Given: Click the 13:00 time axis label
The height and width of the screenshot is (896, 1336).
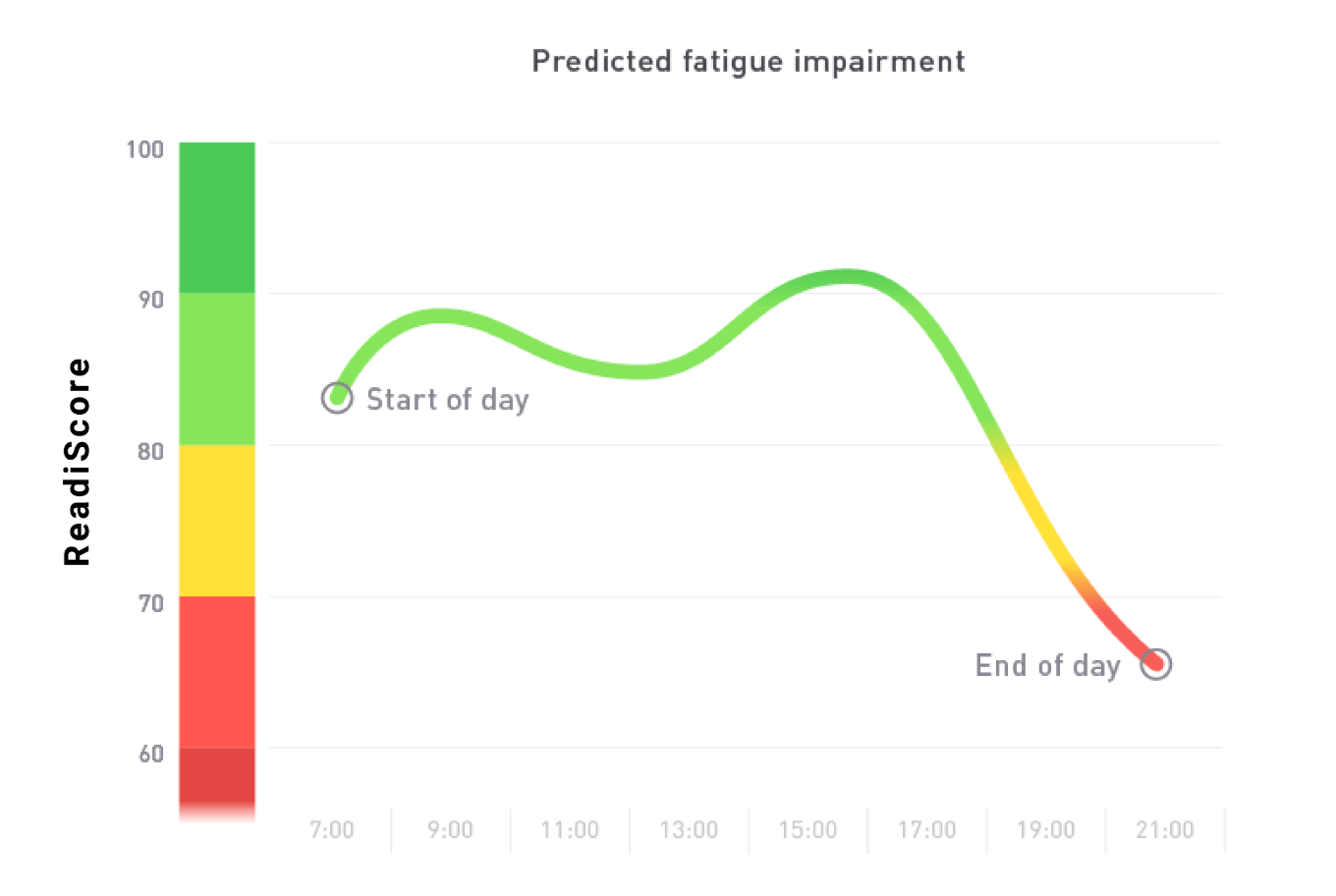Looking at the screenshot, I should (689, 830).
